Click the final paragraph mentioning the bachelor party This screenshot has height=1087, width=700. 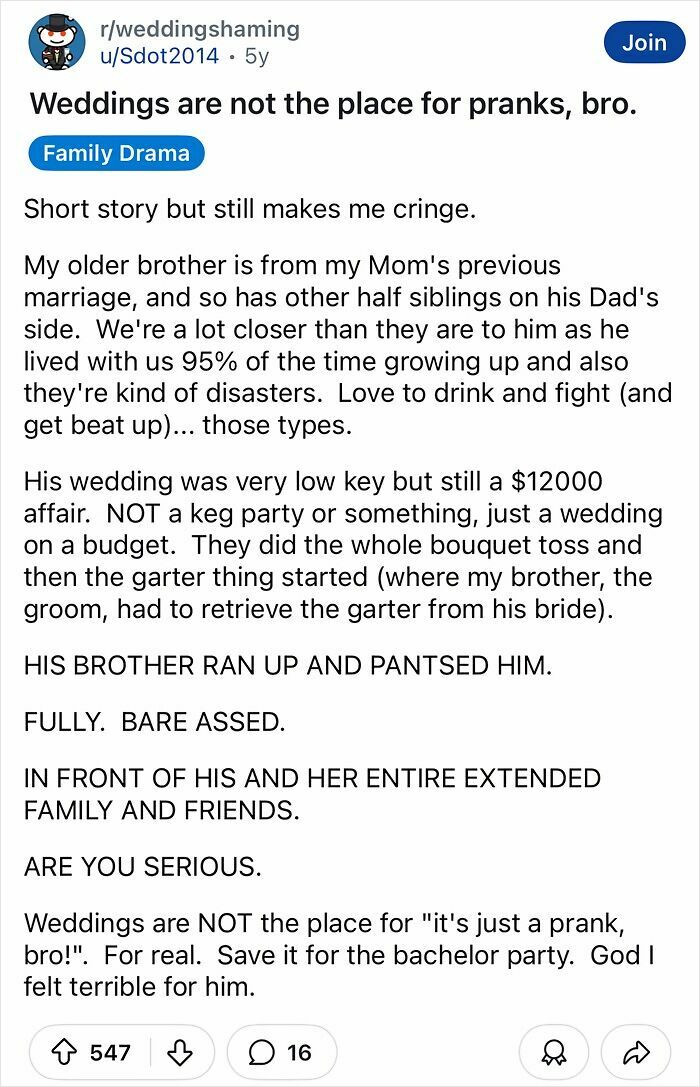(330, 948)
